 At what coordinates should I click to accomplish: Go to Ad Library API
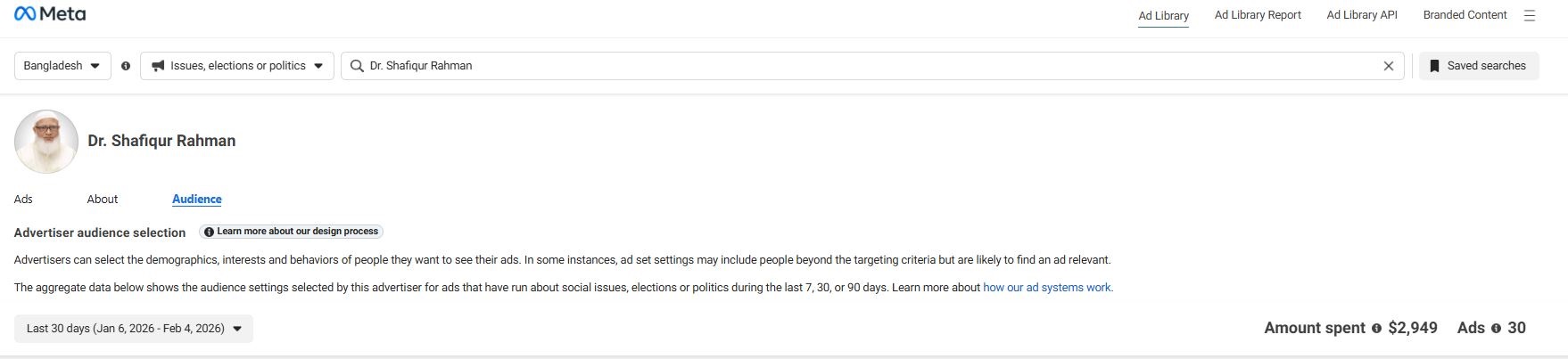[x=1362, y=15]
